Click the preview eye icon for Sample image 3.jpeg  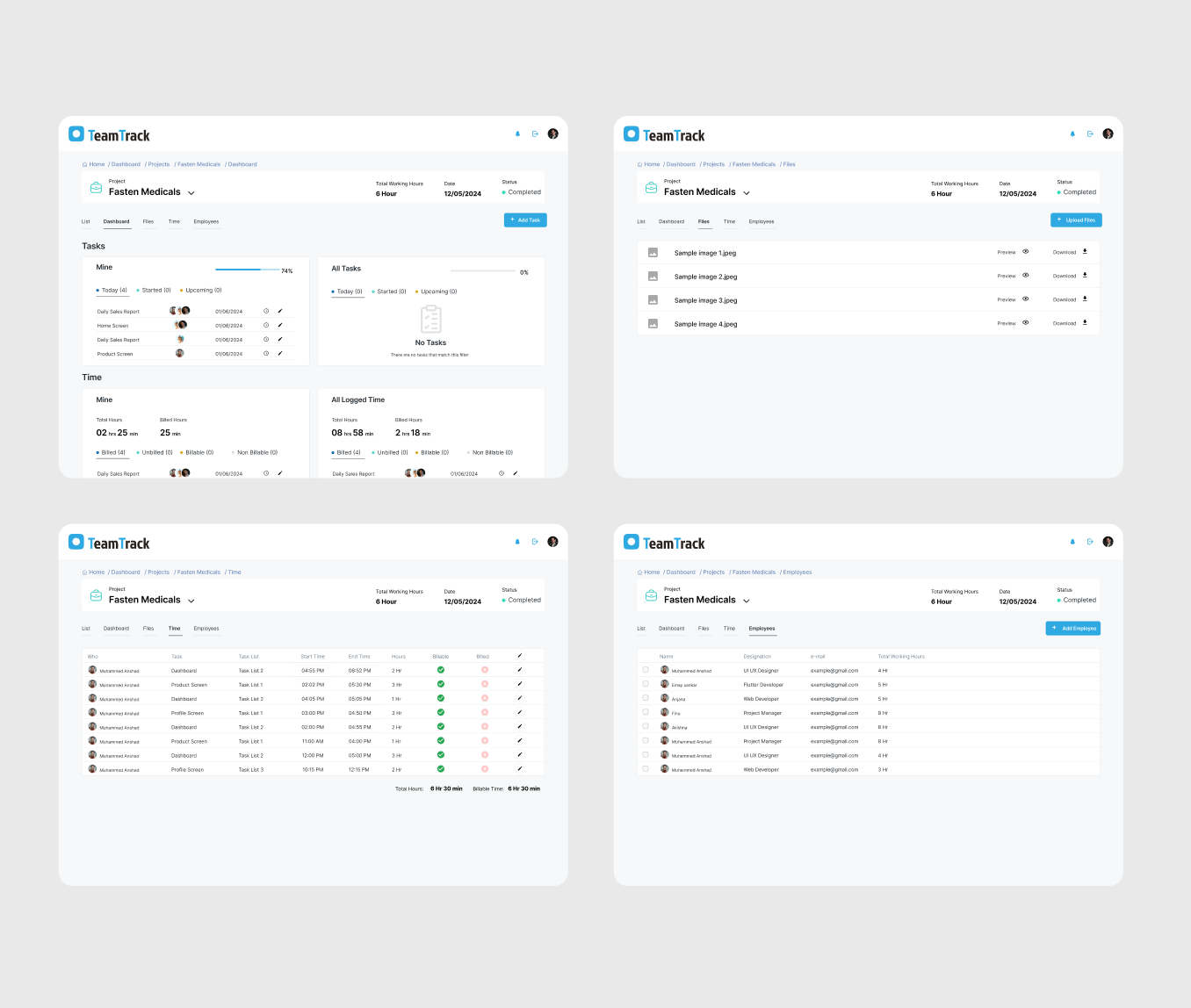[x=1025, y=299]
